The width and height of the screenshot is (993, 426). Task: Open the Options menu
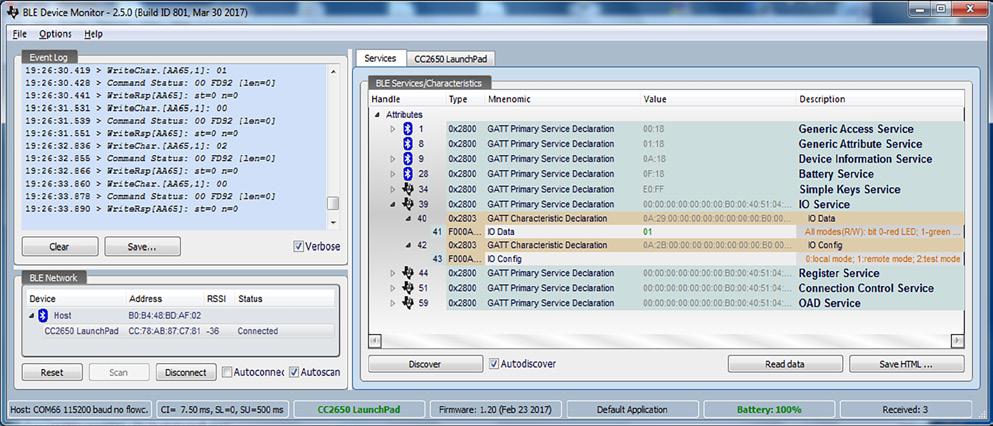click(55, 34)
